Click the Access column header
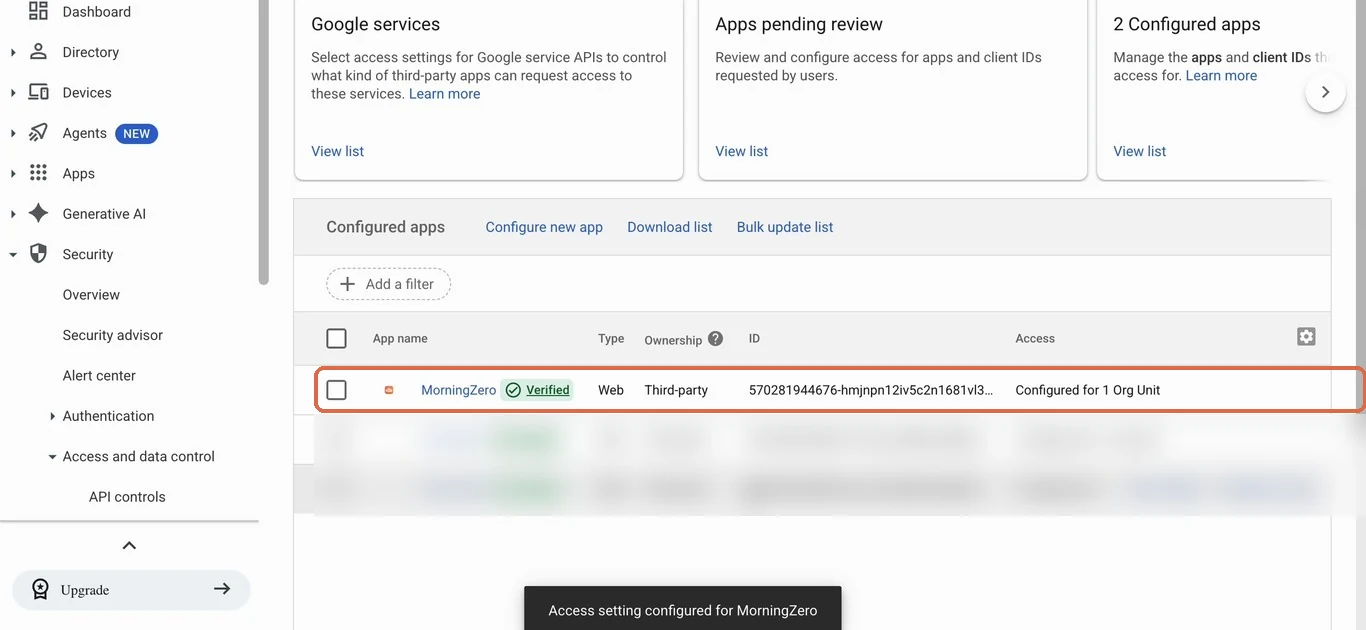 point(1035,339)
